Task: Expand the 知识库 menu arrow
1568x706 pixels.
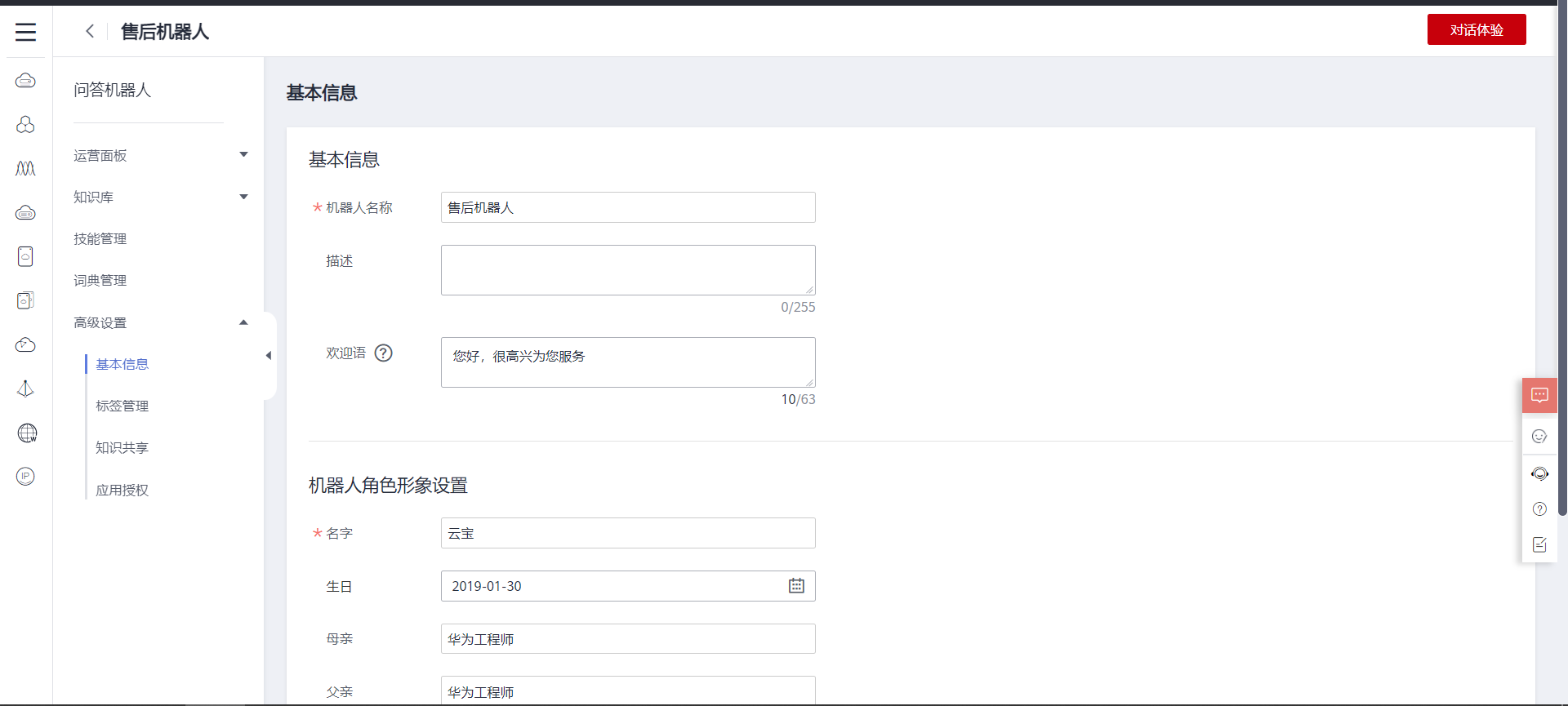Action: coord(243,197)
